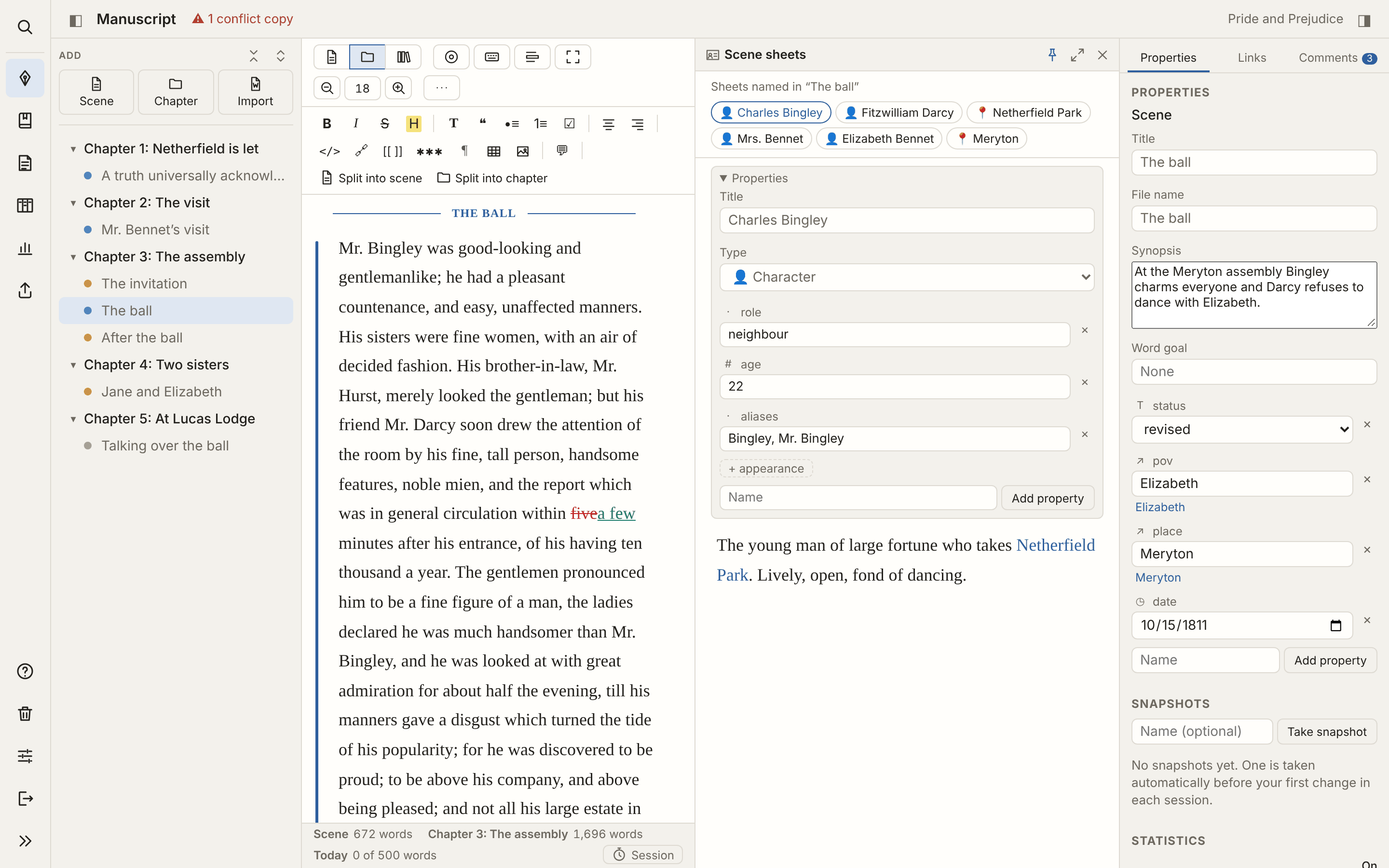The image size is (1389, 868).
Task: Click the trash icon in sidebar
Action: click(x=25, y=714)
